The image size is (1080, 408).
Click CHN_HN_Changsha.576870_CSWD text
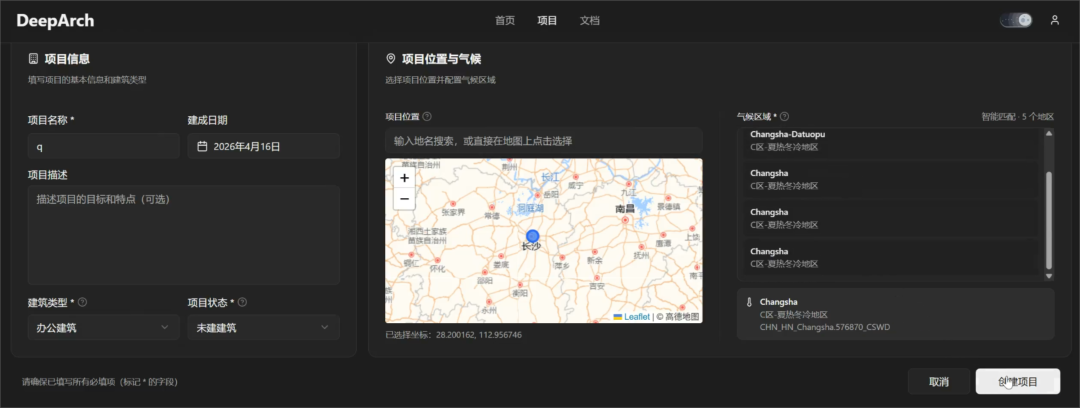click(x=824, y=327)
